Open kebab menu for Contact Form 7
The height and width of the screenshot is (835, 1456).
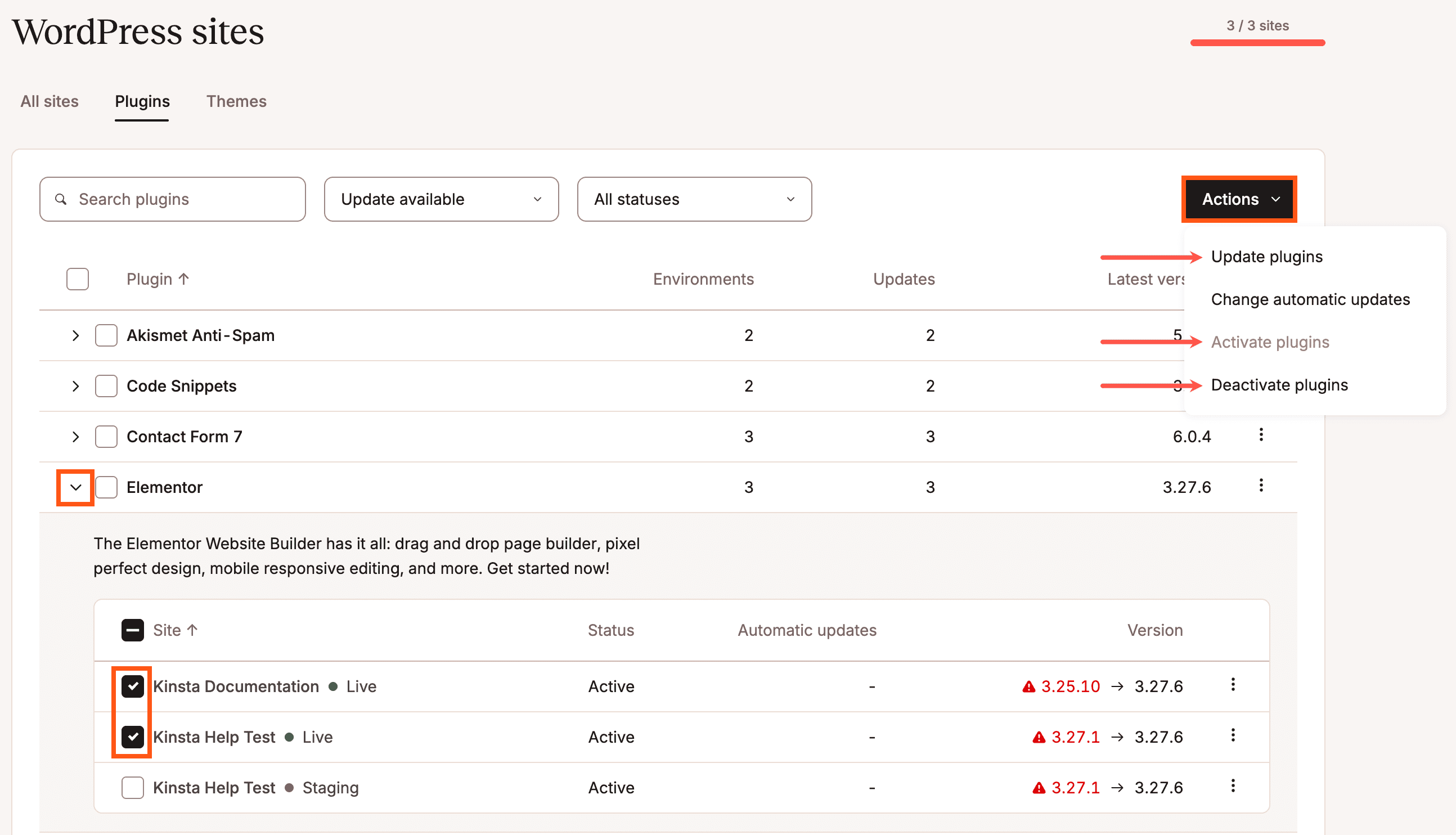point(1261,435)
